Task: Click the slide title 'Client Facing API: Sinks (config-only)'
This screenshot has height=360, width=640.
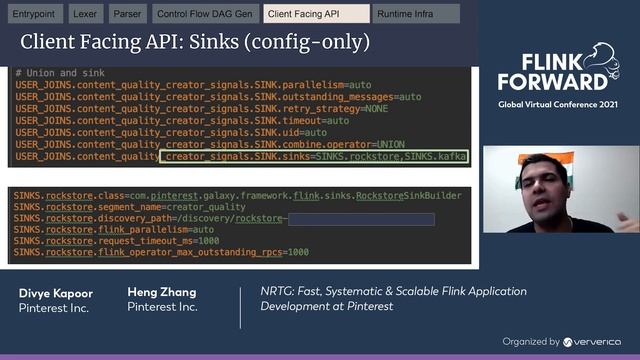Action: (195, 42)
